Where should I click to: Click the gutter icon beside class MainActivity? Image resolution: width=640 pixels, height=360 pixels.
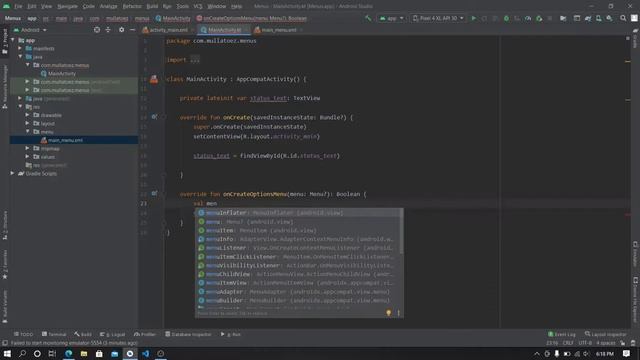pos(154,79)
